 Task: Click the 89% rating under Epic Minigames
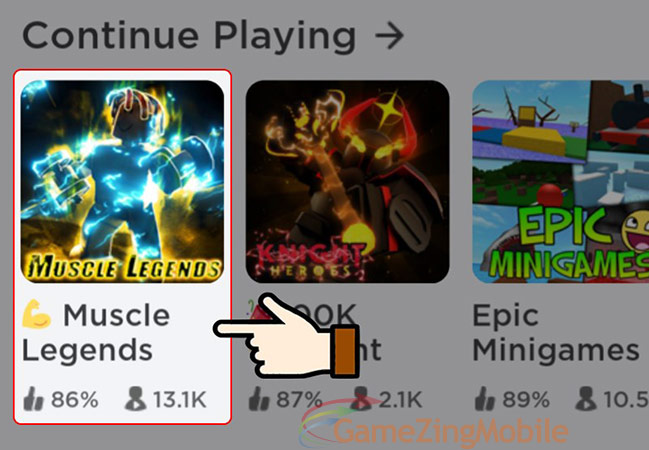[x=526, y=400]
